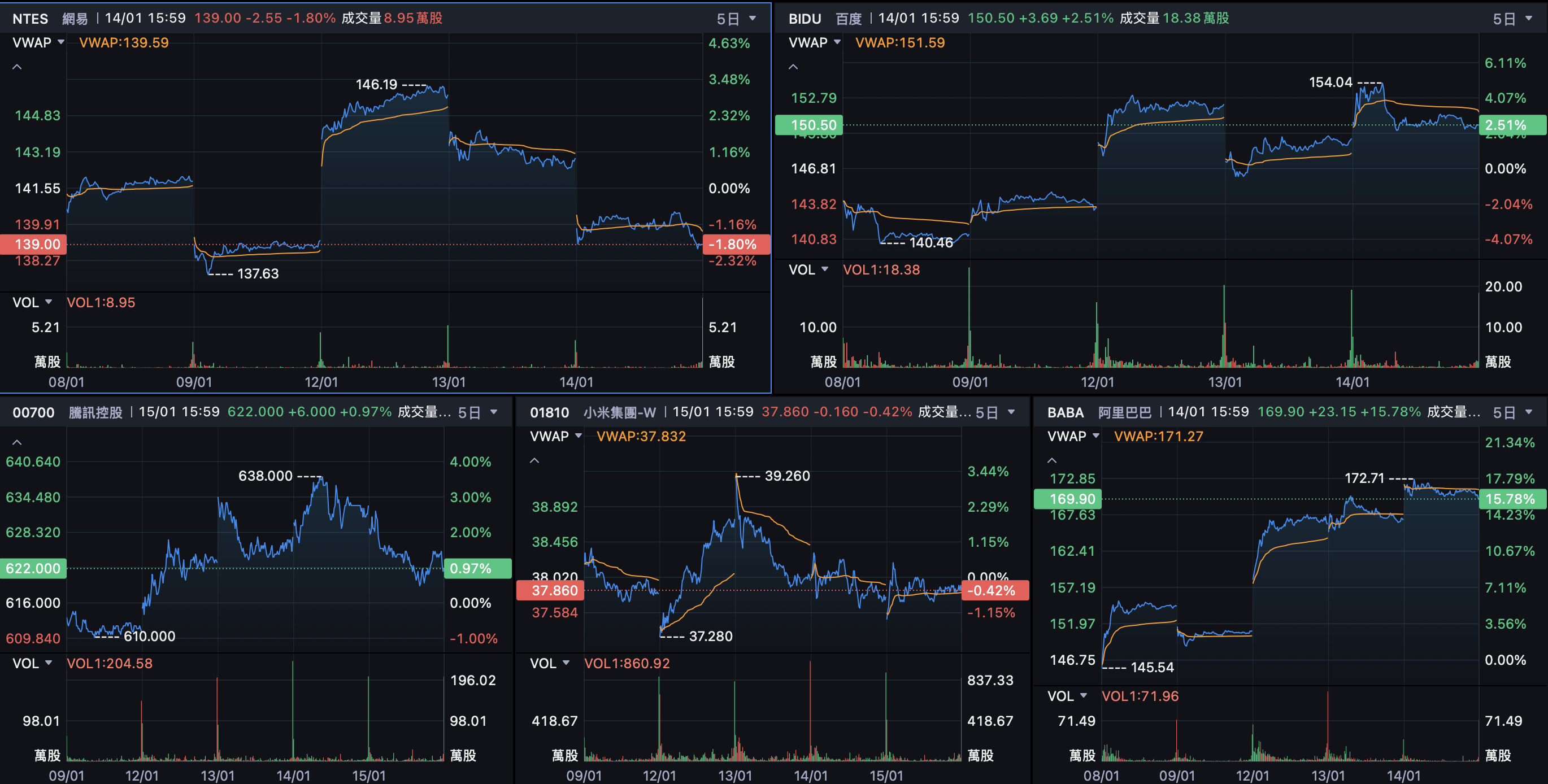Click the NTES ticker symbol in the header
Viewport: 1548px width, 784px height.
click(30, 19)
